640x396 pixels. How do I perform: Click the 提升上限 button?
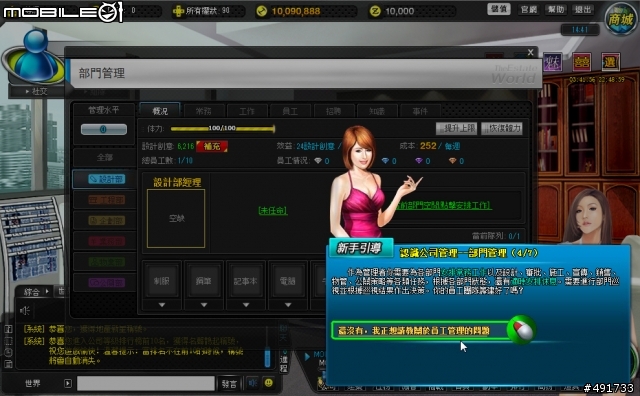point(456,129)
